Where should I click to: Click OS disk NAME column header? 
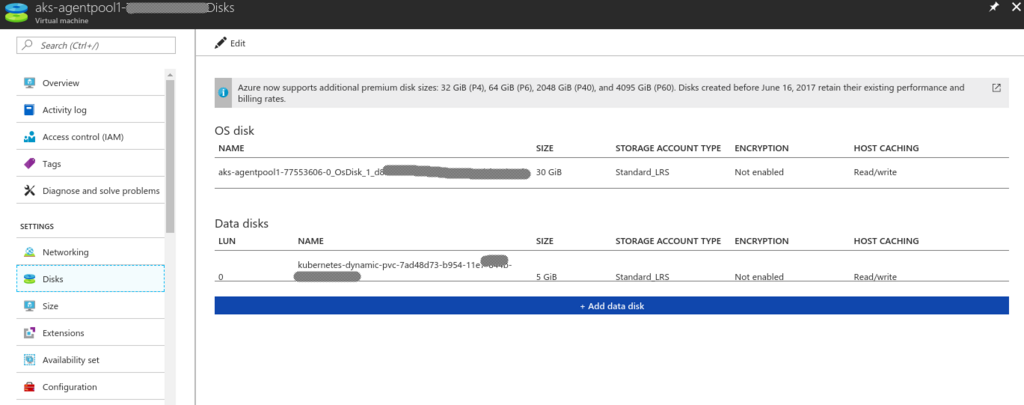coord(231,148)
